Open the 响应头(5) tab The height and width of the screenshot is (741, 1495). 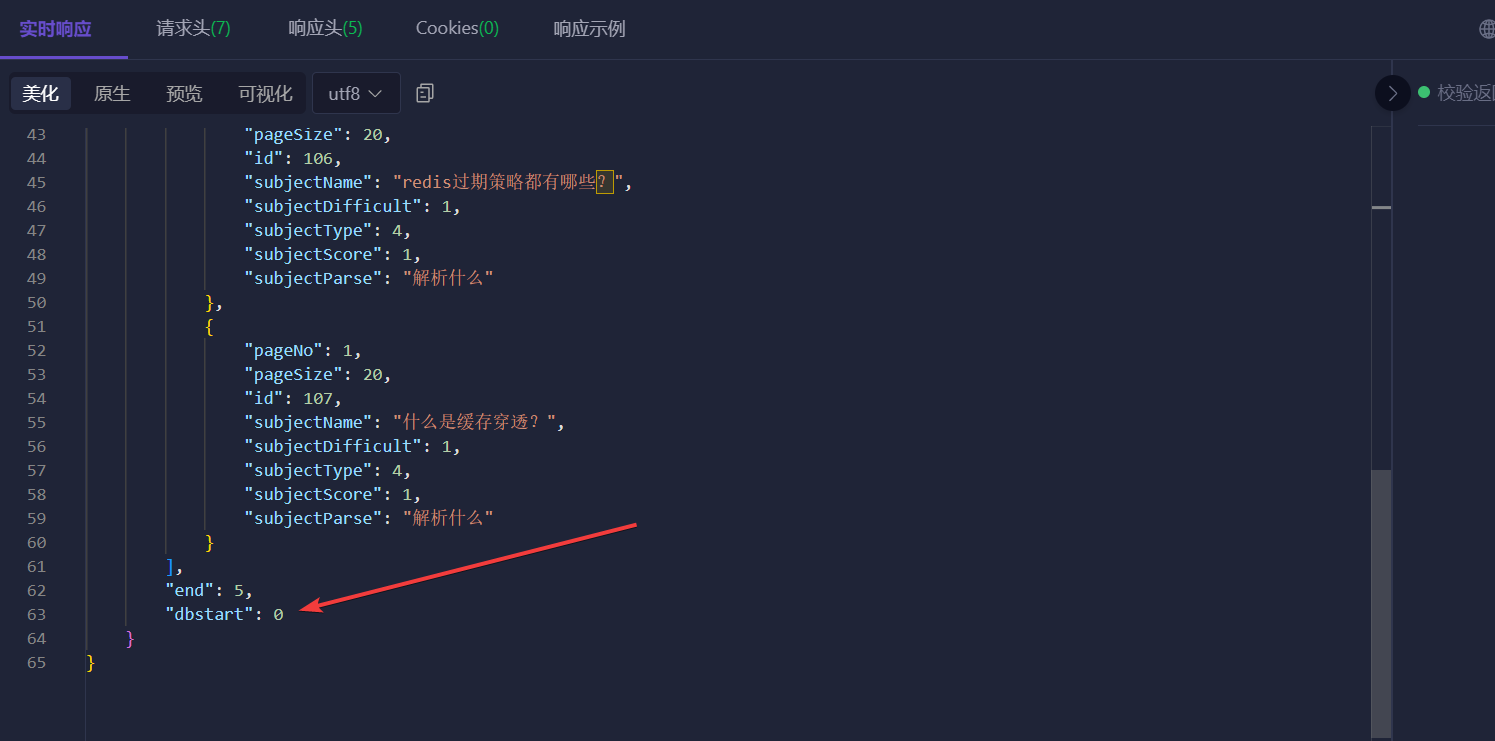pyautogui.click(x=325, y=28)
